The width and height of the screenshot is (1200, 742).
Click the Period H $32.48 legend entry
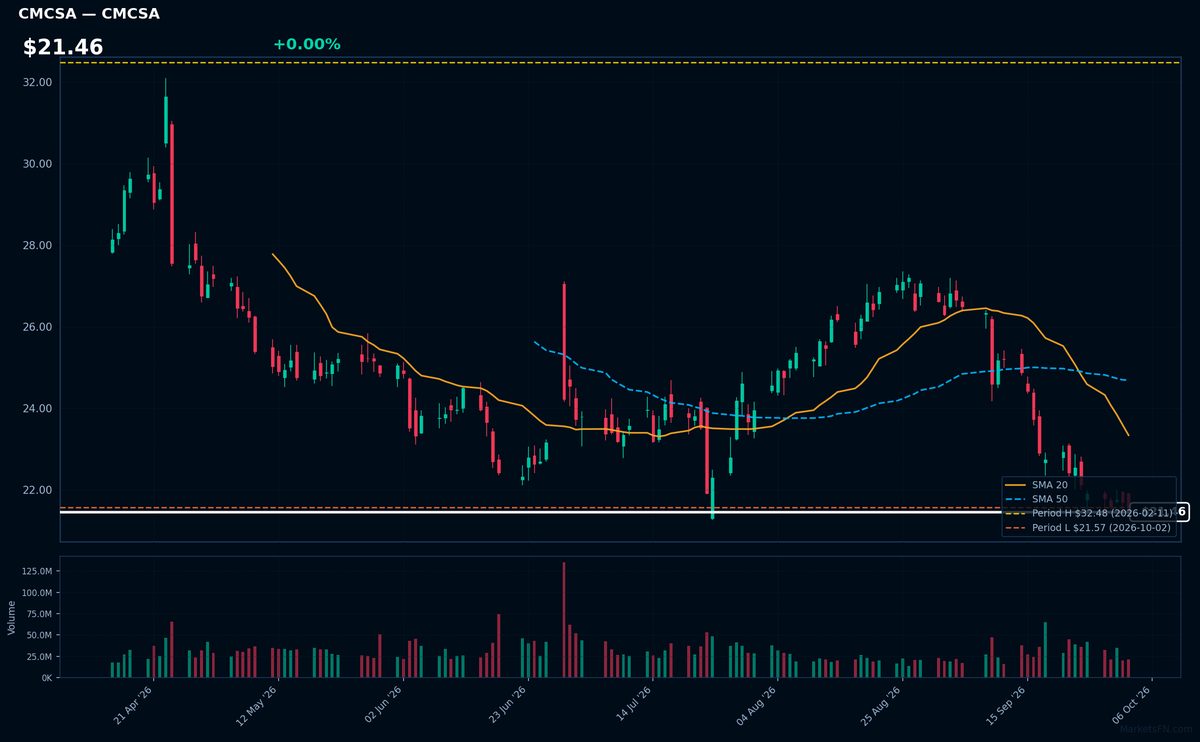click(1089, 513)
